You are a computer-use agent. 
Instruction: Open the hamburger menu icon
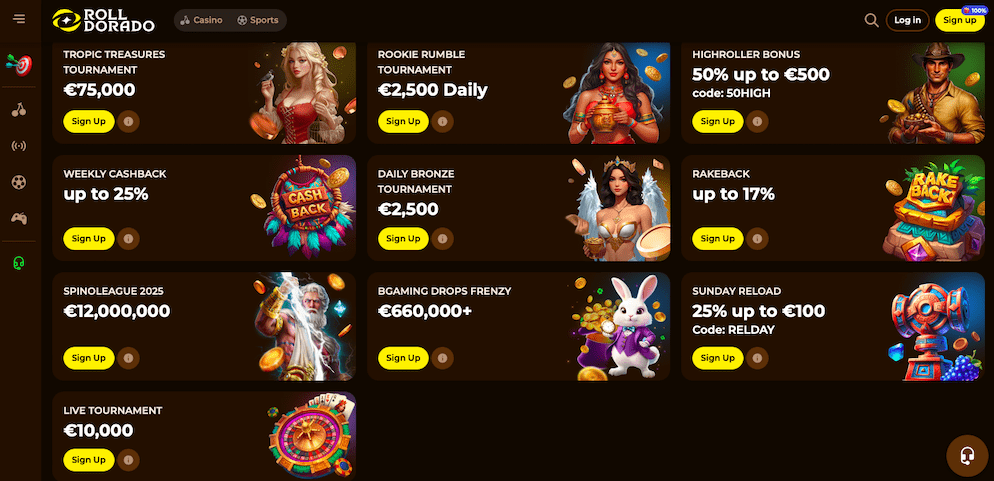pos(19,19)
